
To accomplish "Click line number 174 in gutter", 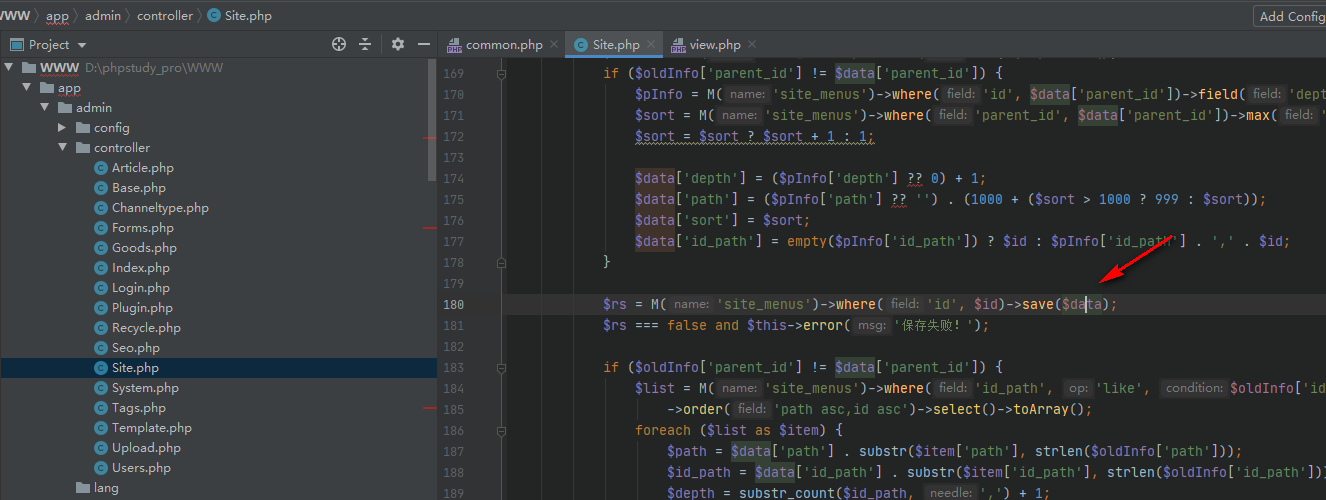I will pos(454,178).
